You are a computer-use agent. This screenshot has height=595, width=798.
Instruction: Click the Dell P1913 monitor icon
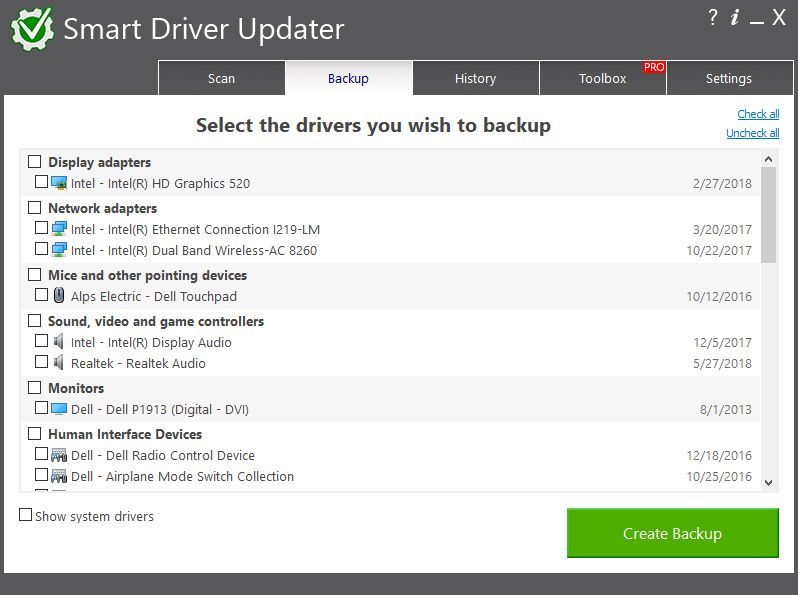tap(59, 409)
